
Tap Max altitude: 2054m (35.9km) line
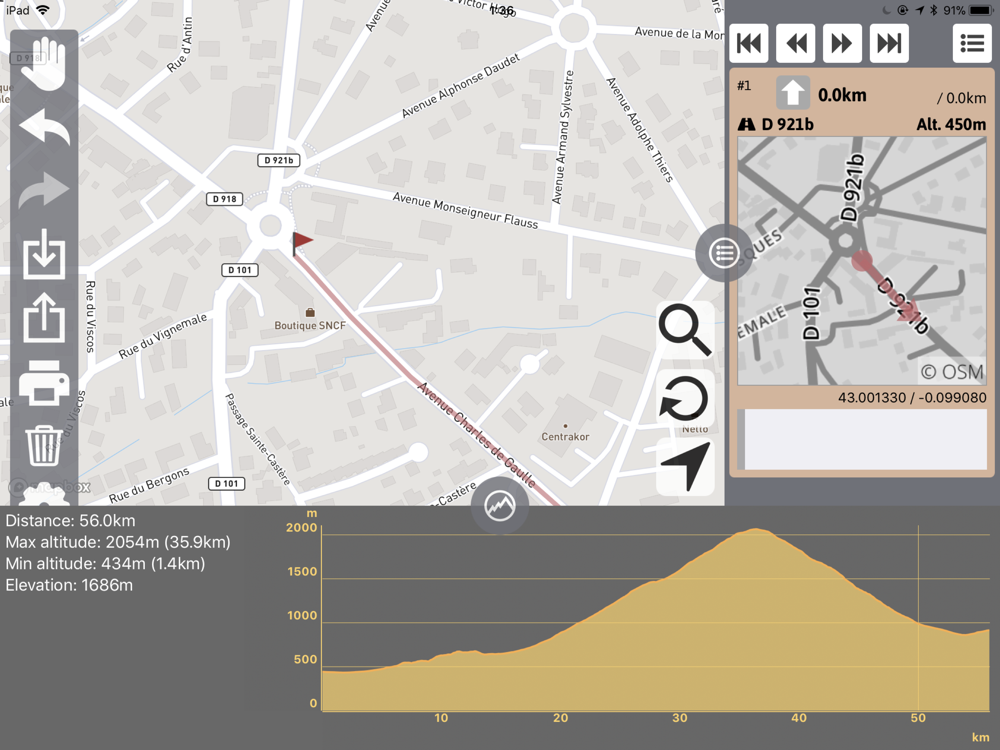coord(118,542)
